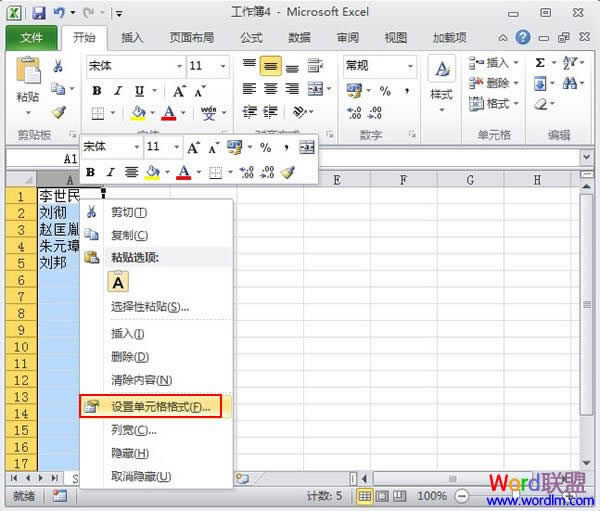The width and height of the screenshot is (600, 511).
Task: Open the ribbon font name 宋体 dropdown
Action: (179, 66)
